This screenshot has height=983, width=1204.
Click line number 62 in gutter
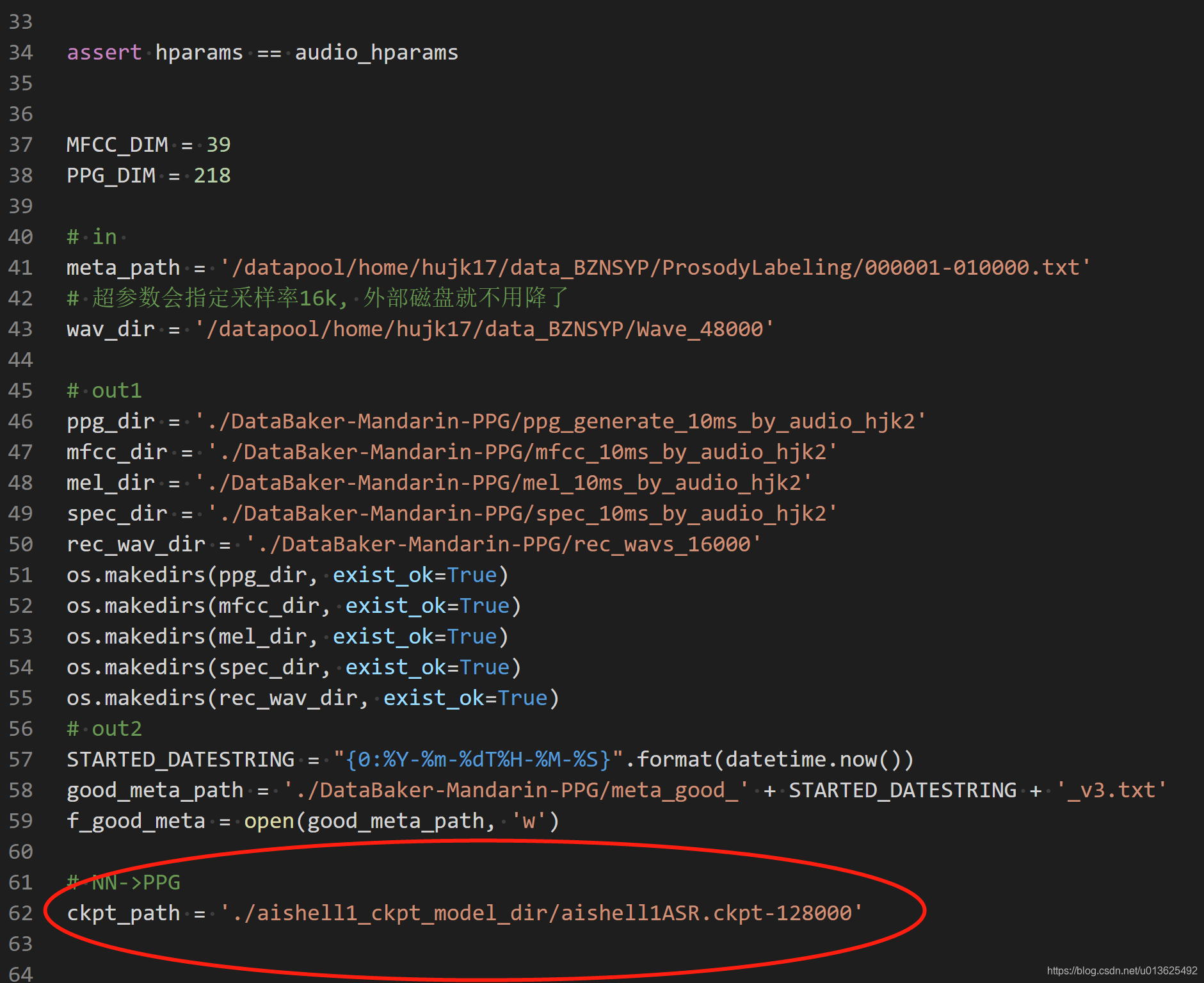pyautogui.click(x=20, y=913)
